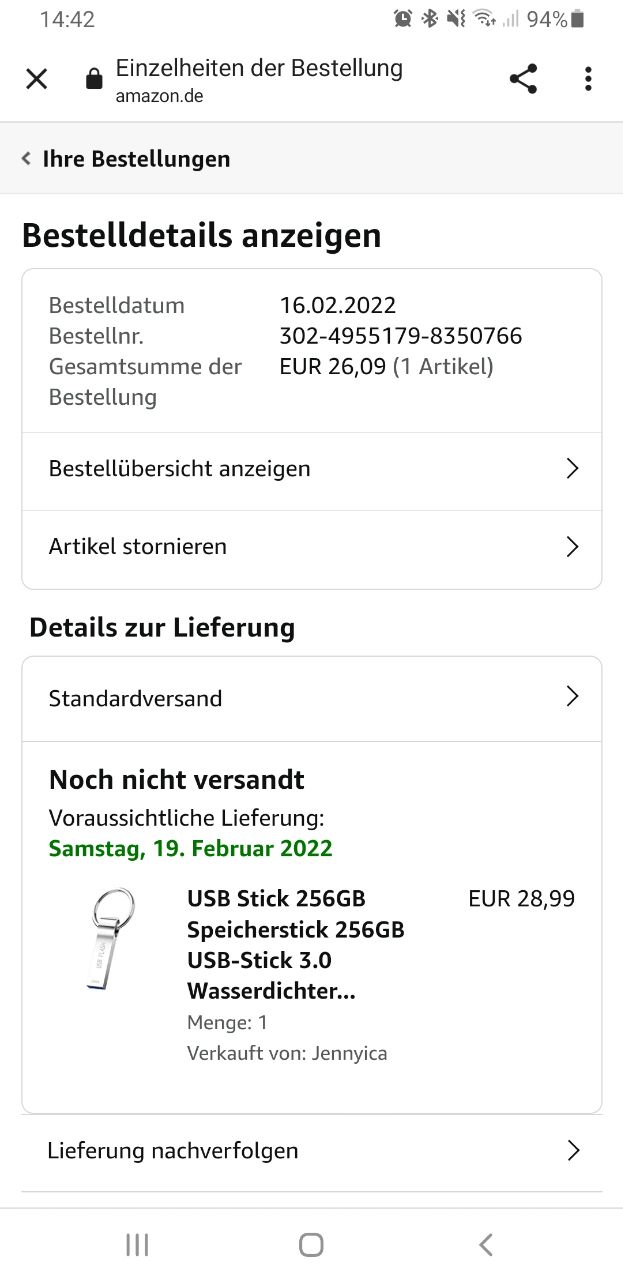The width and height of the screenshot is (623, 1280).
Task: Tap chevron beside Artikel stornieren
Action: [572, 547]
